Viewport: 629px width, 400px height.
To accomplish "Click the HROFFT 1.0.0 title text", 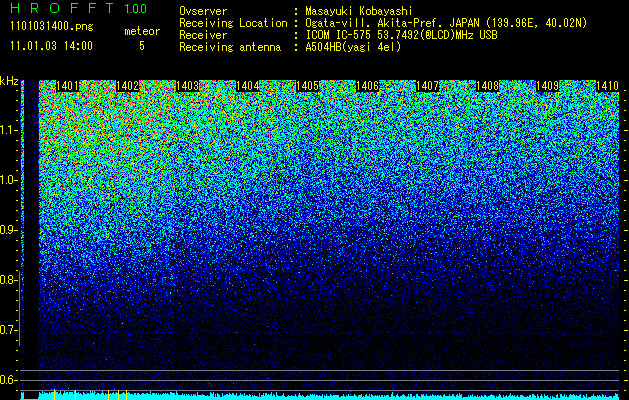I will (79, 8).
